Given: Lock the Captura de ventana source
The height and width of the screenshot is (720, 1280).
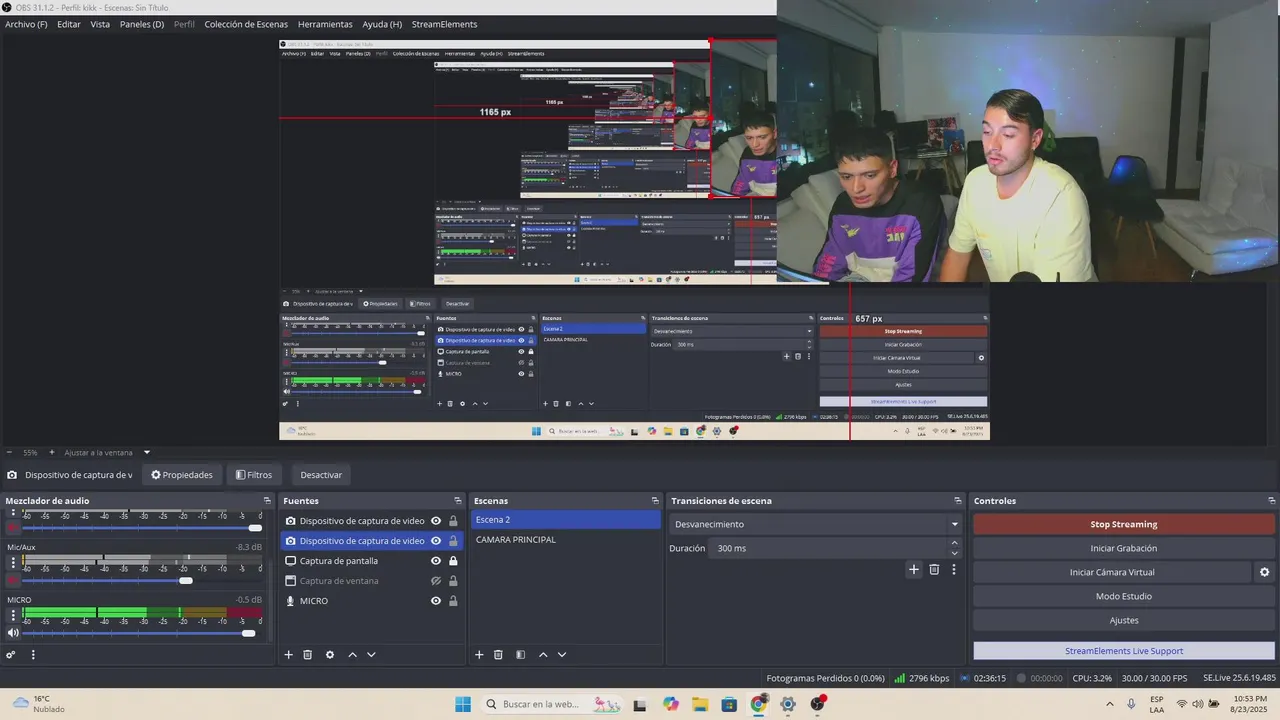Looking at the screenshot, I should coord(453,581).
